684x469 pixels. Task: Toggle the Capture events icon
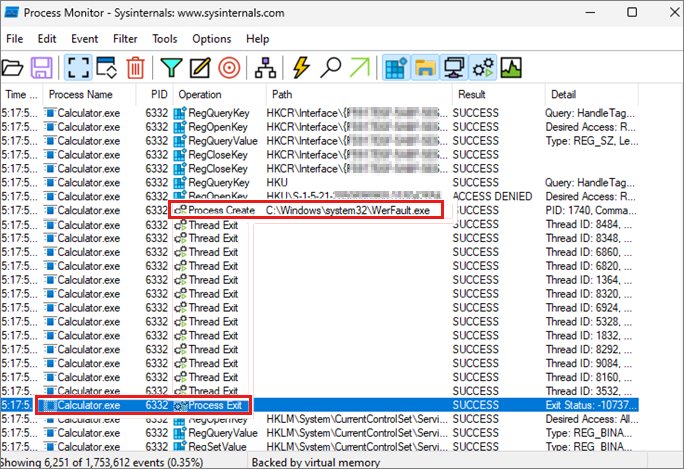click(79, 68)
